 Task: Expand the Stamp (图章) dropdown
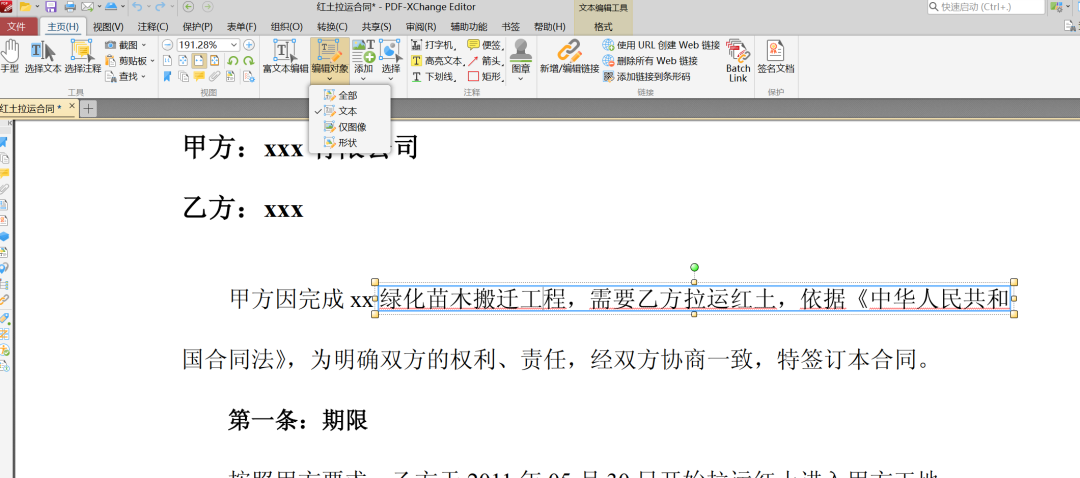click(x=521, y=78)
